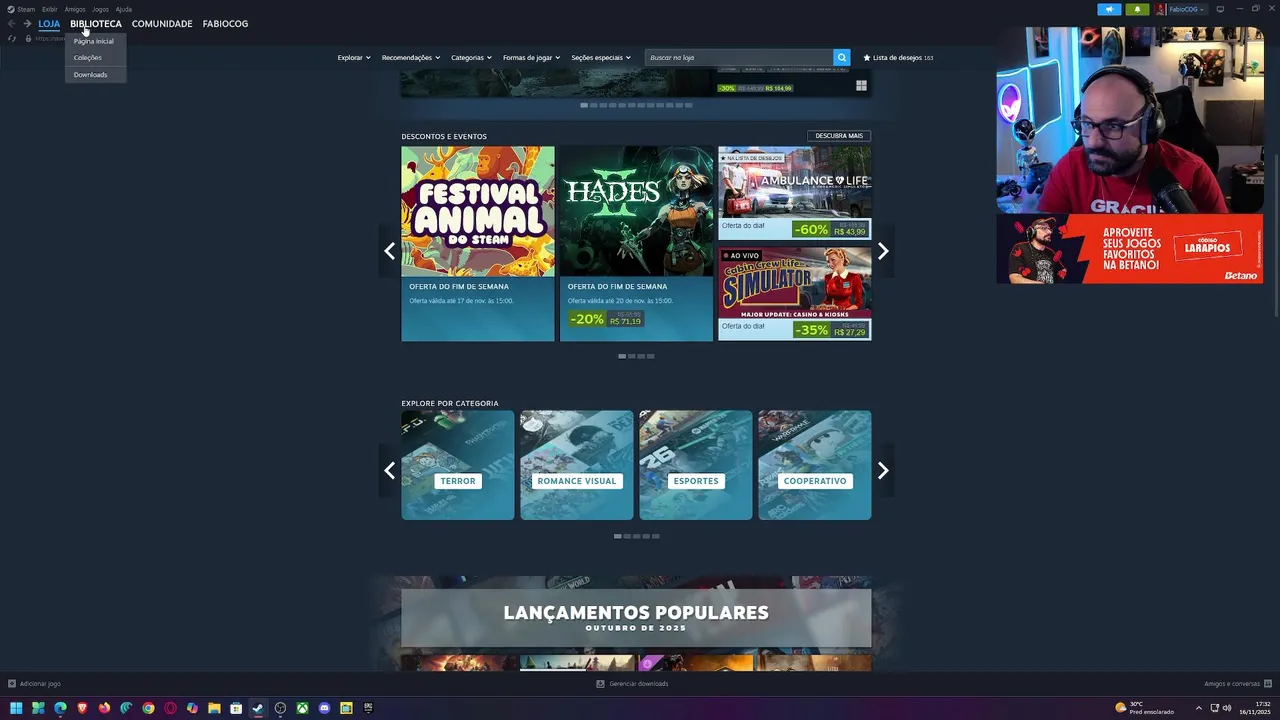Open Xbox app from the taskbar
The width and height of the screenshot is (1280, 720).
coord(302,708)
